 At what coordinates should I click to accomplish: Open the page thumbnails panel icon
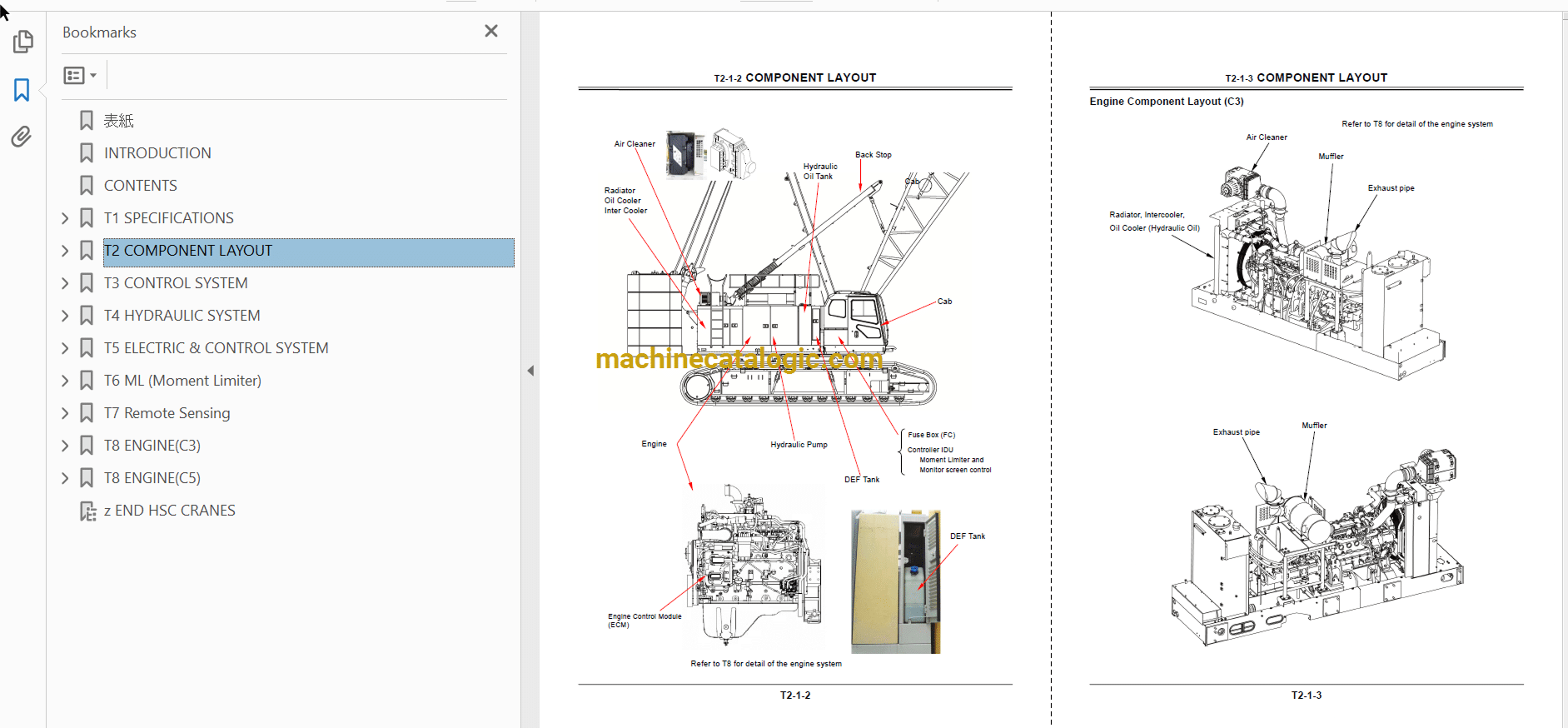22,42
